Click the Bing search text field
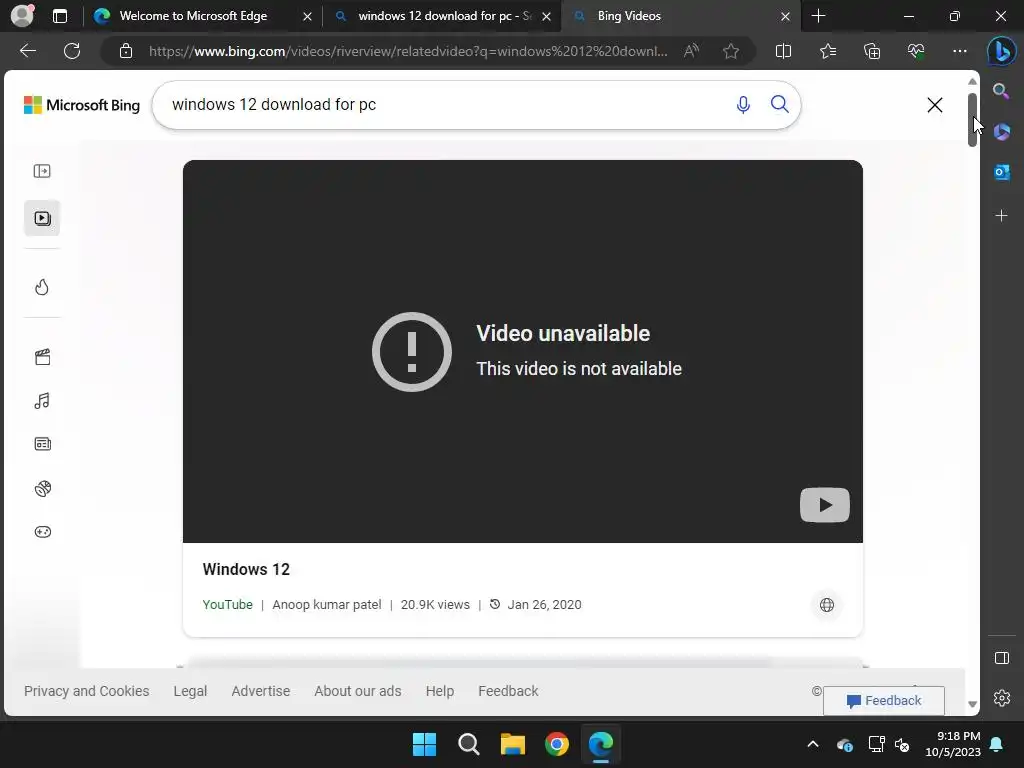The width and height of the screenshot is (1024, 768). coord(444,104)
